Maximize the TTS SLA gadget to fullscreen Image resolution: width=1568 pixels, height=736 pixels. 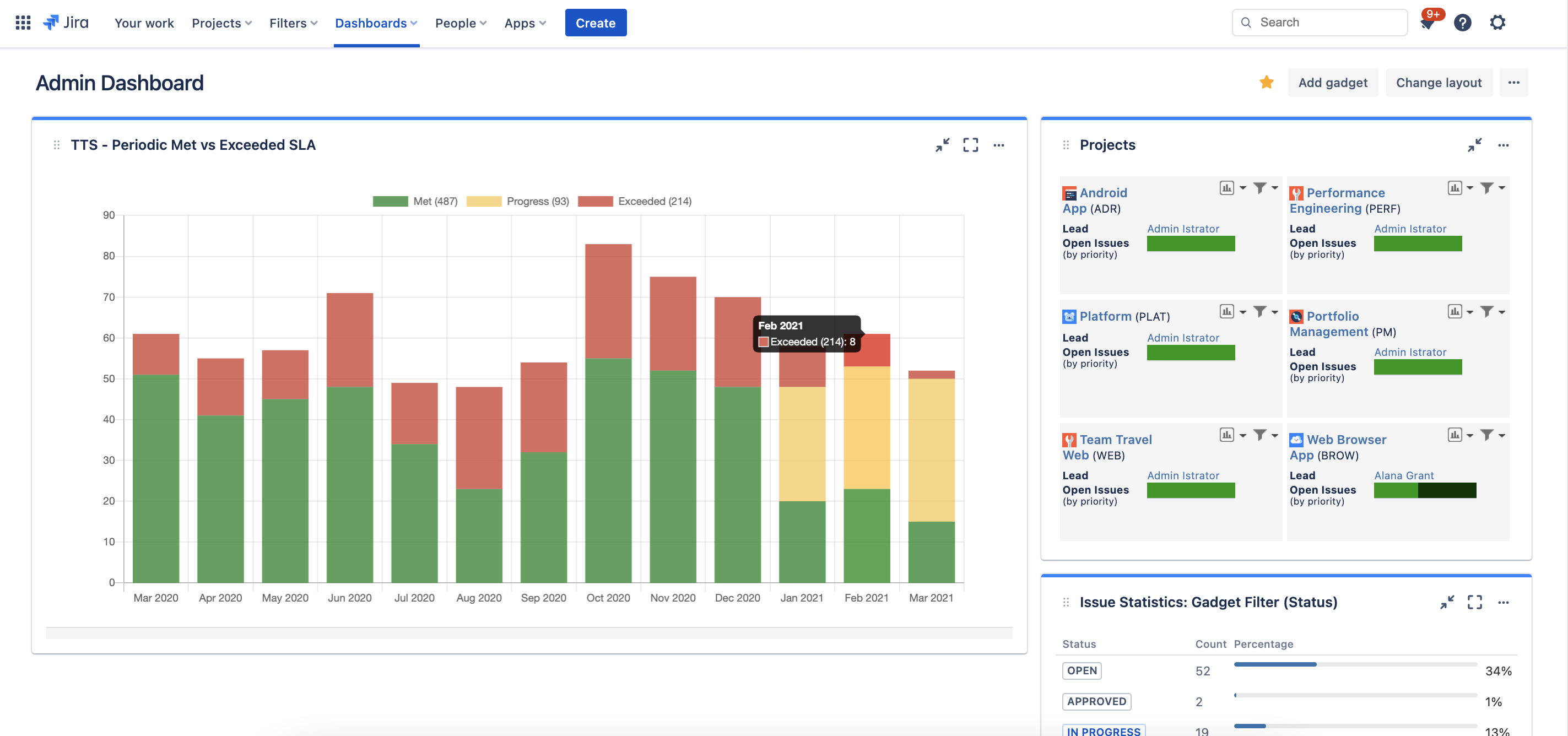pyautogui.click(x=970, y=145)
